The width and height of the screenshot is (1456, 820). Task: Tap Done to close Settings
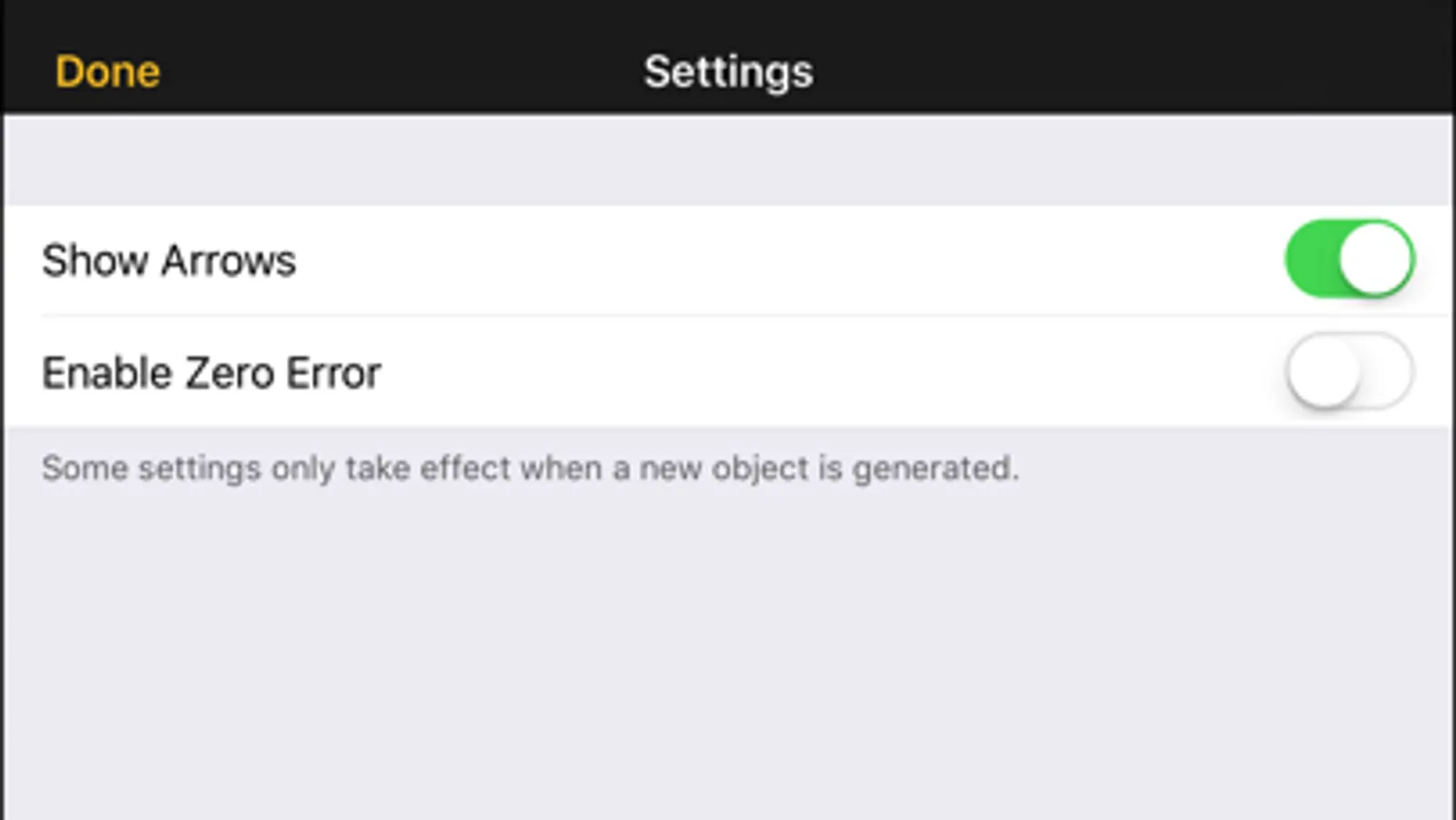[107, 71]
